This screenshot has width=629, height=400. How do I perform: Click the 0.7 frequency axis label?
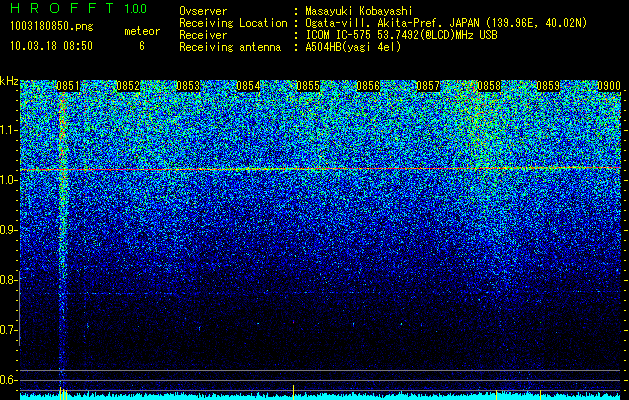8,330
